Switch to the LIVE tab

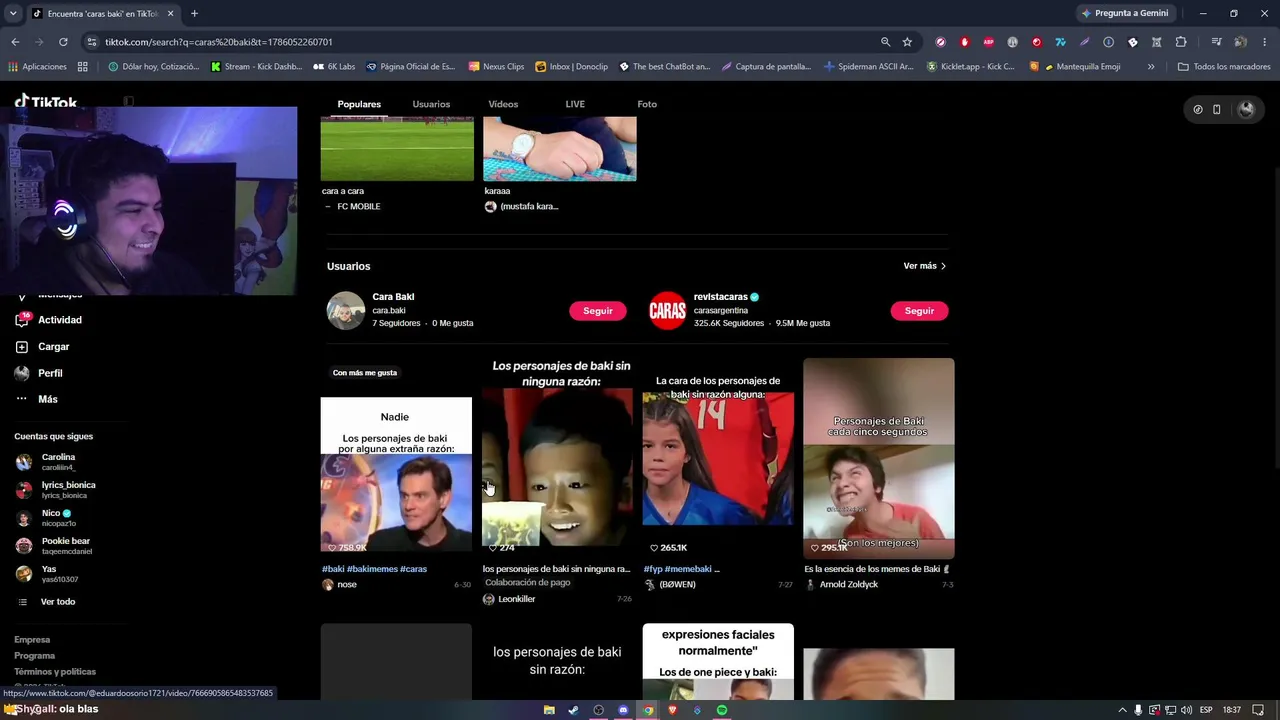tap(575, 104)
